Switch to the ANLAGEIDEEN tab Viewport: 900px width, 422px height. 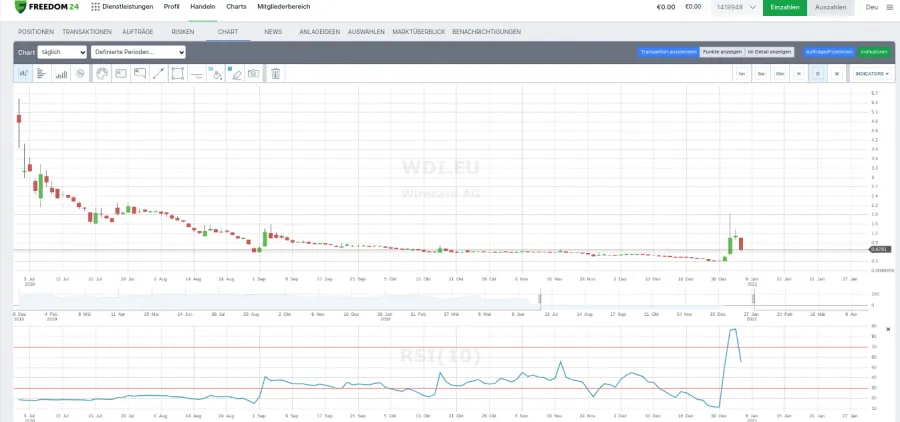320,32
